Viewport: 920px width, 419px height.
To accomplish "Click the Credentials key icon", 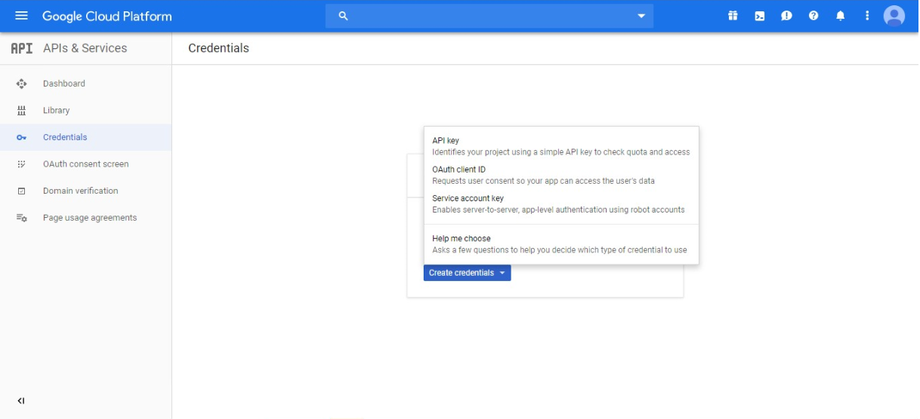I will [22, 137].
